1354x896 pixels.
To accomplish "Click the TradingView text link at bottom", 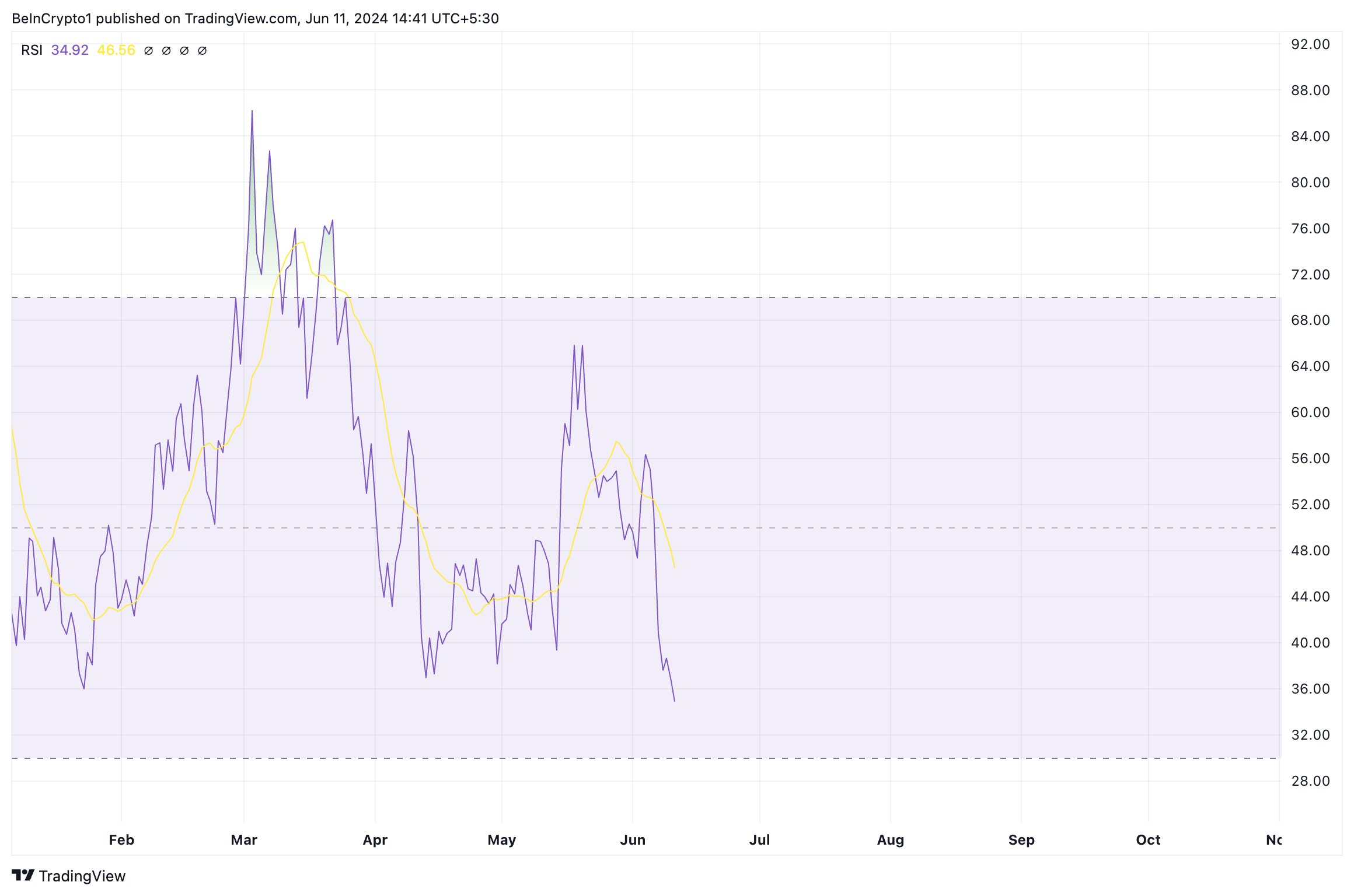I will [82, 876].
